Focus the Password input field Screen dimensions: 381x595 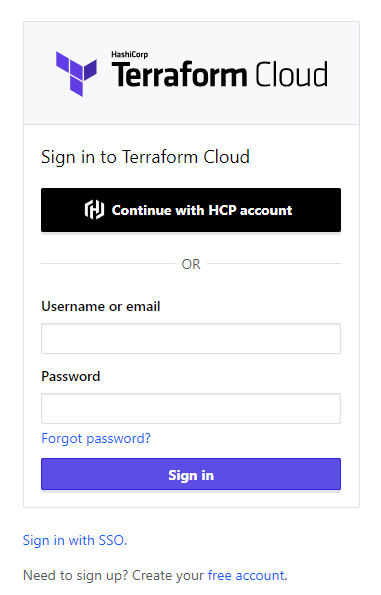point(191,409)
